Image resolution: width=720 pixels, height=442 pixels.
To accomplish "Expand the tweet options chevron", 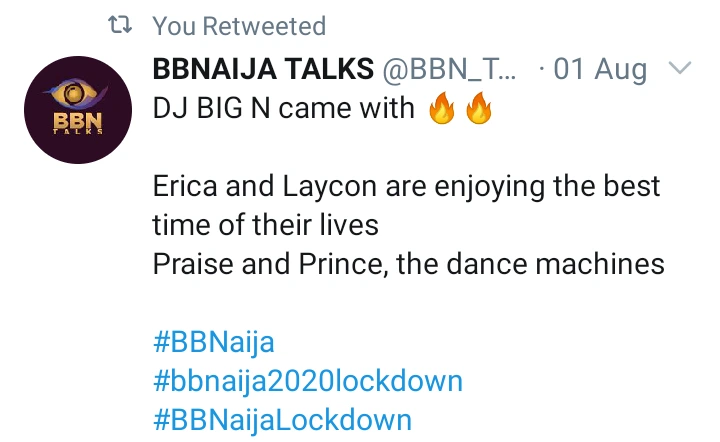I will pos(679,69).
